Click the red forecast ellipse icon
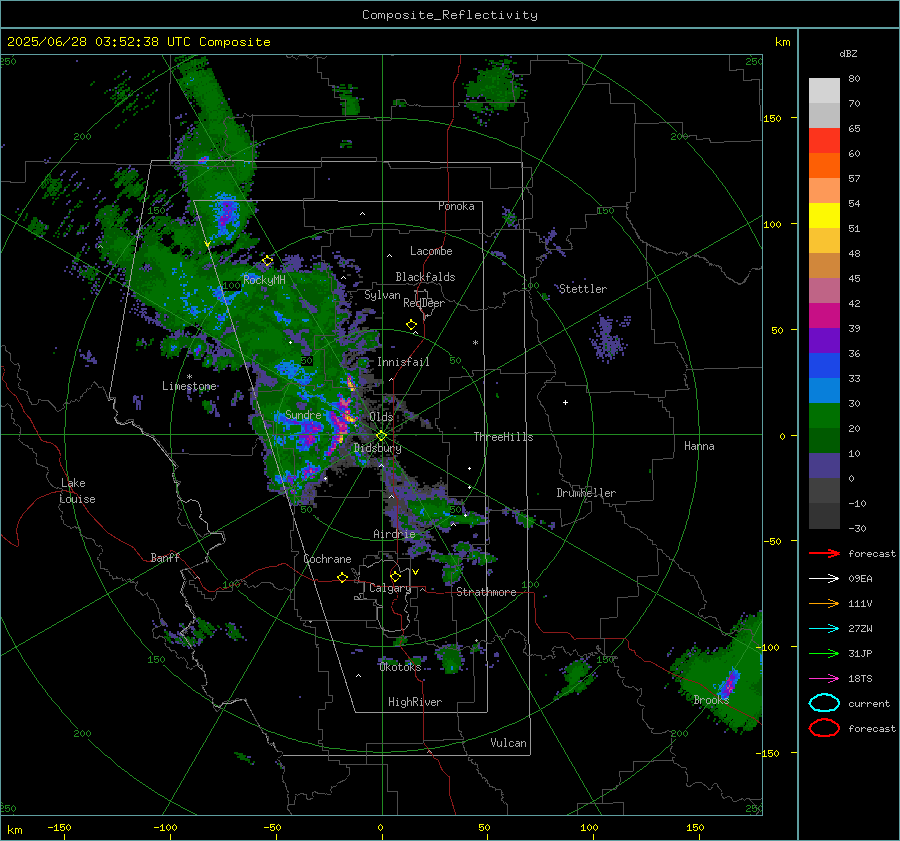Viewport: 900px width, 841px height. [x=824, y=728]
